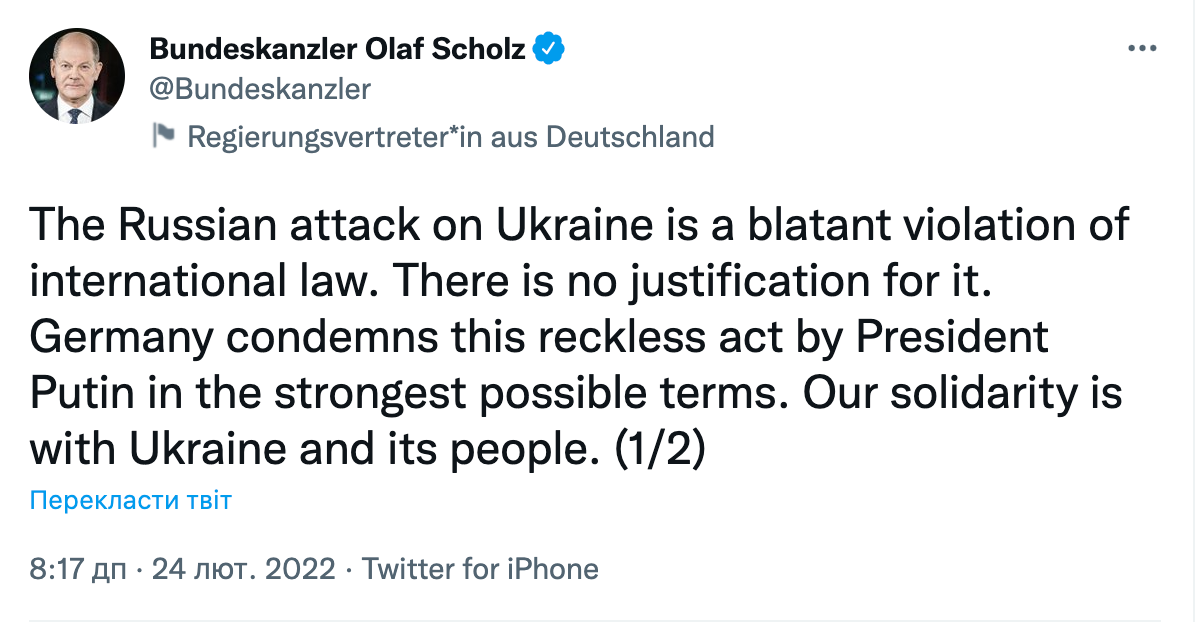Click 'The Russian attack' opening words

[225, 224]
